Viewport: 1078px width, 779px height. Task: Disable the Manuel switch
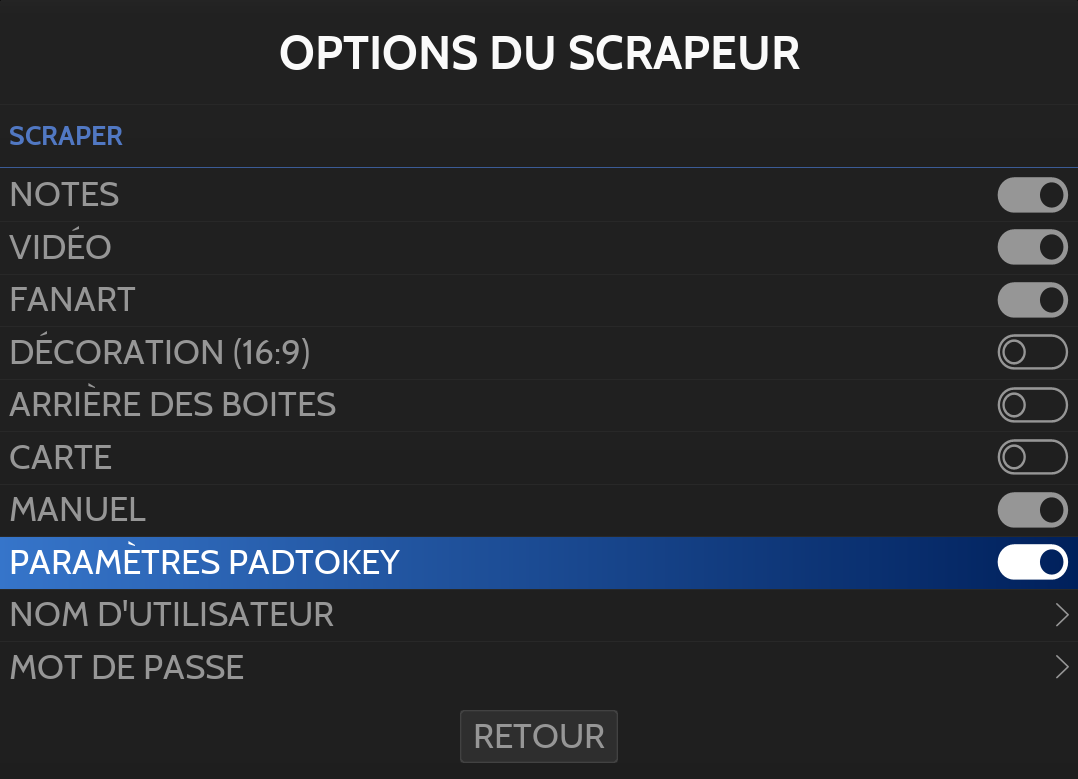click(1032, 510)
